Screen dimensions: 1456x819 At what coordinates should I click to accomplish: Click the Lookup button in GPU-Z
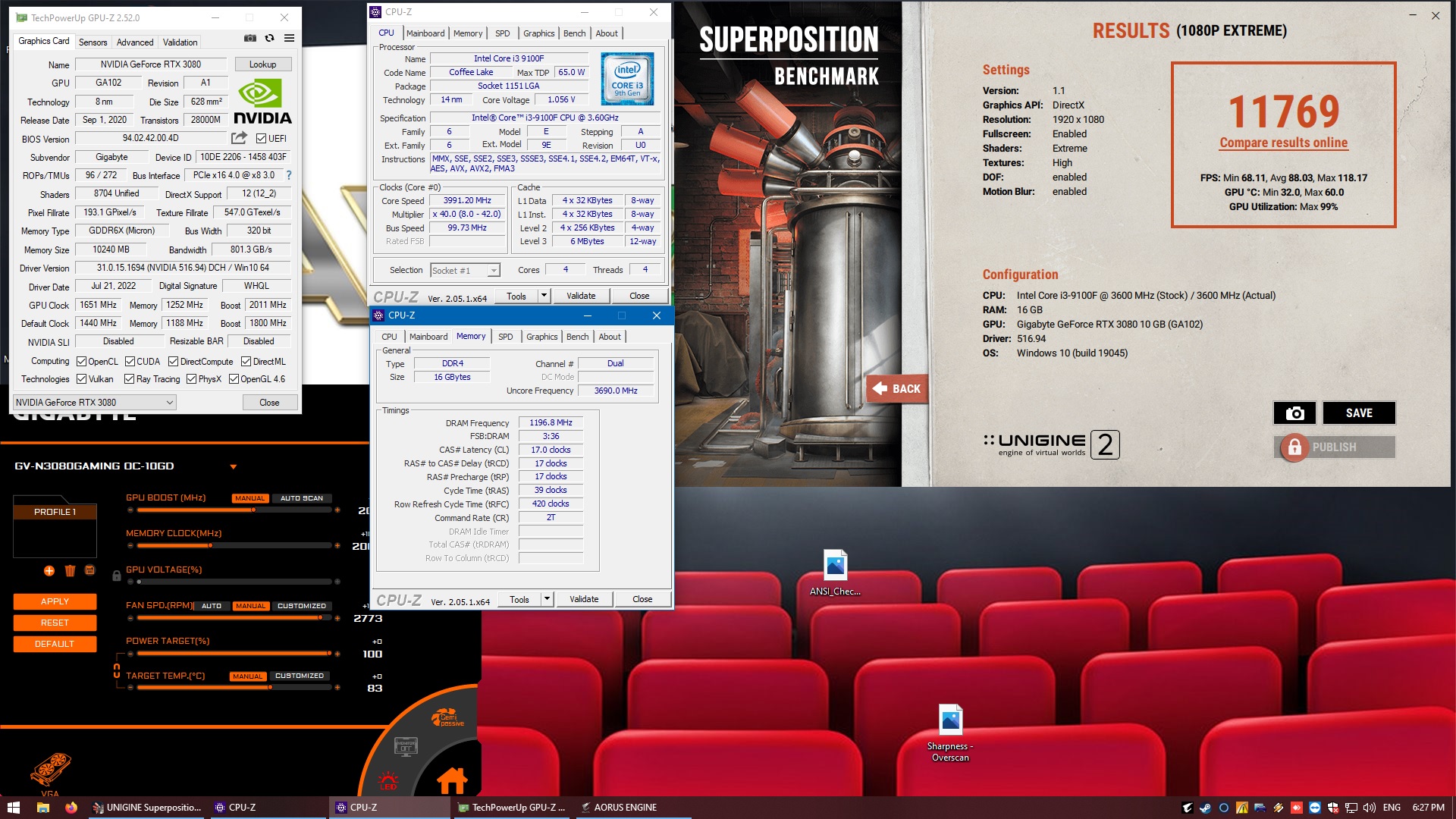[262, 64]
